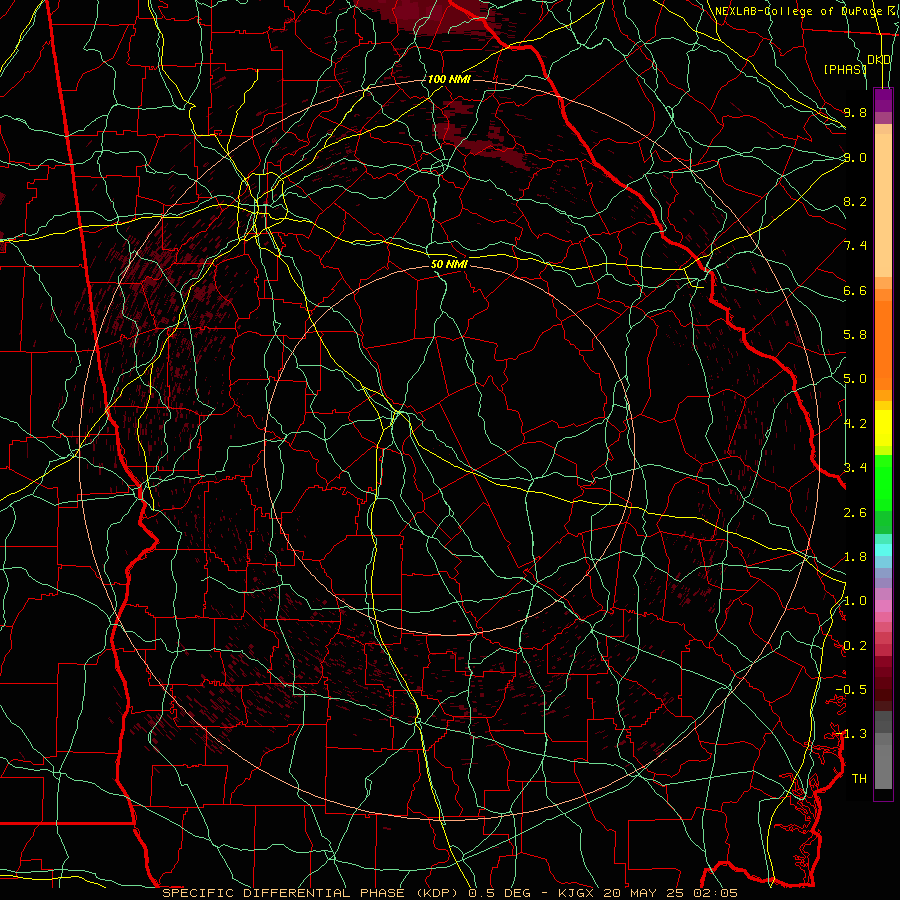Click the peach band of the color bar

pyautogui.click(x=883, y=205)
